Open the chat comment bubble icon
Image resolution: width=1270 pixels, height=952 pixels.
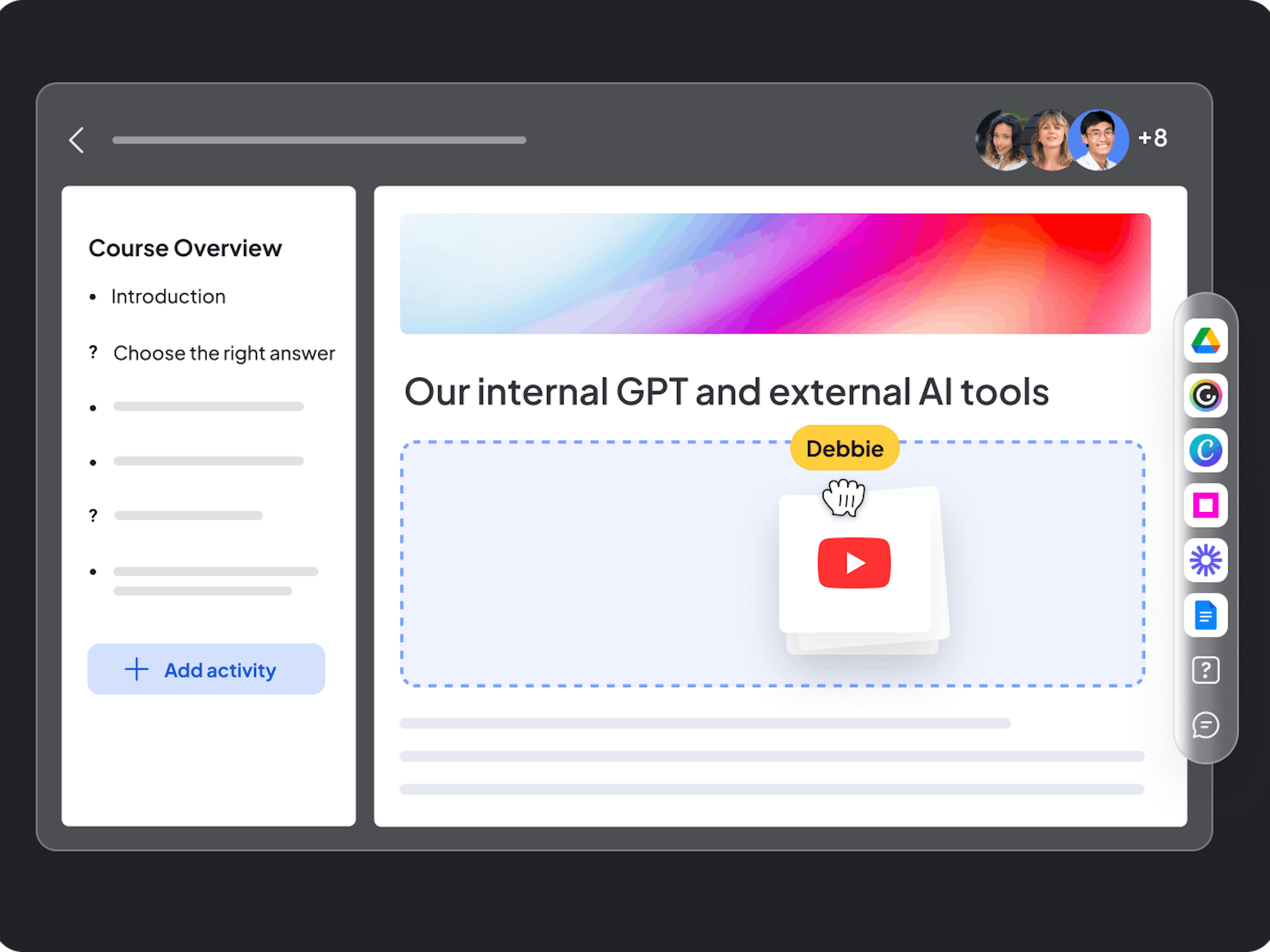[x=1205, y=725]
